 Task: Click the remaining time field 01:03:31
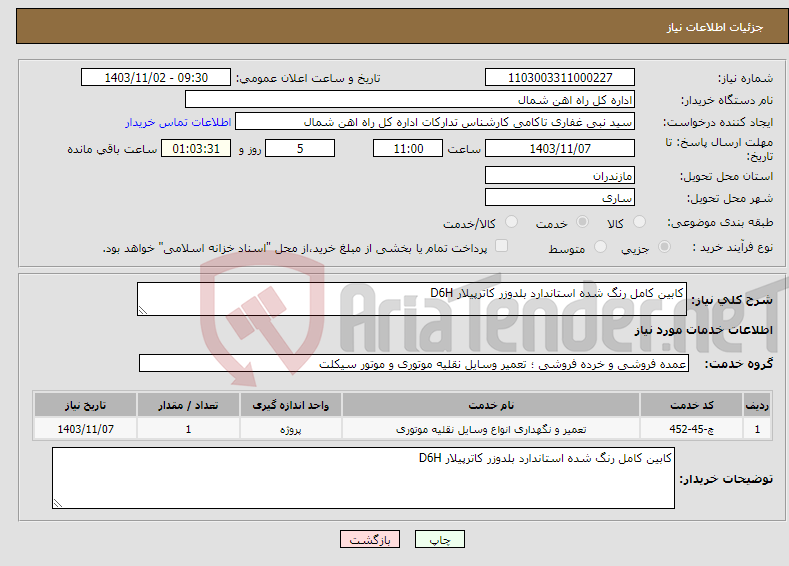[x=196, y=148]
